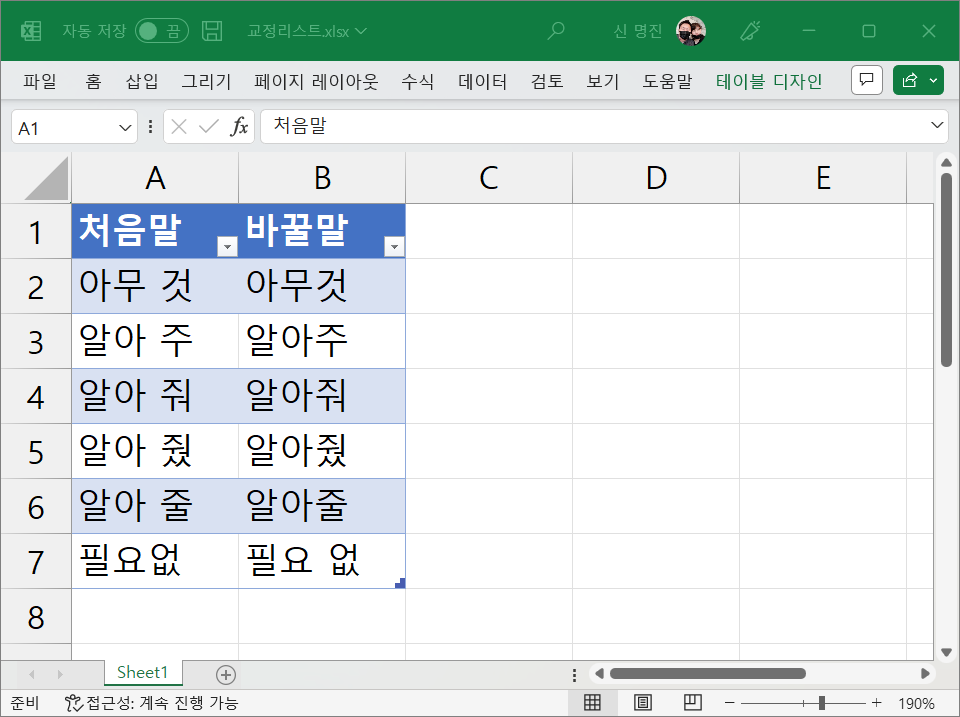Switch to the 삽입 tab
Viewport: 960px width, 717px height.
[x=142, y=81]
